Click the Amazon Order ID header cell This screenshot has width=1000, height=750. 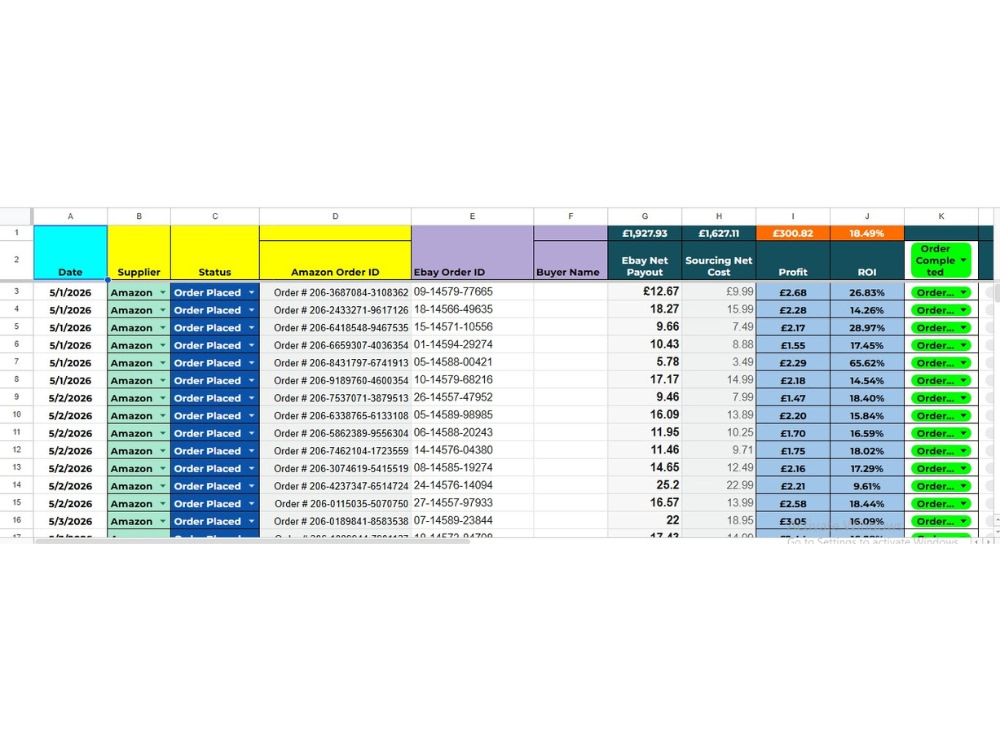(335, 260)
